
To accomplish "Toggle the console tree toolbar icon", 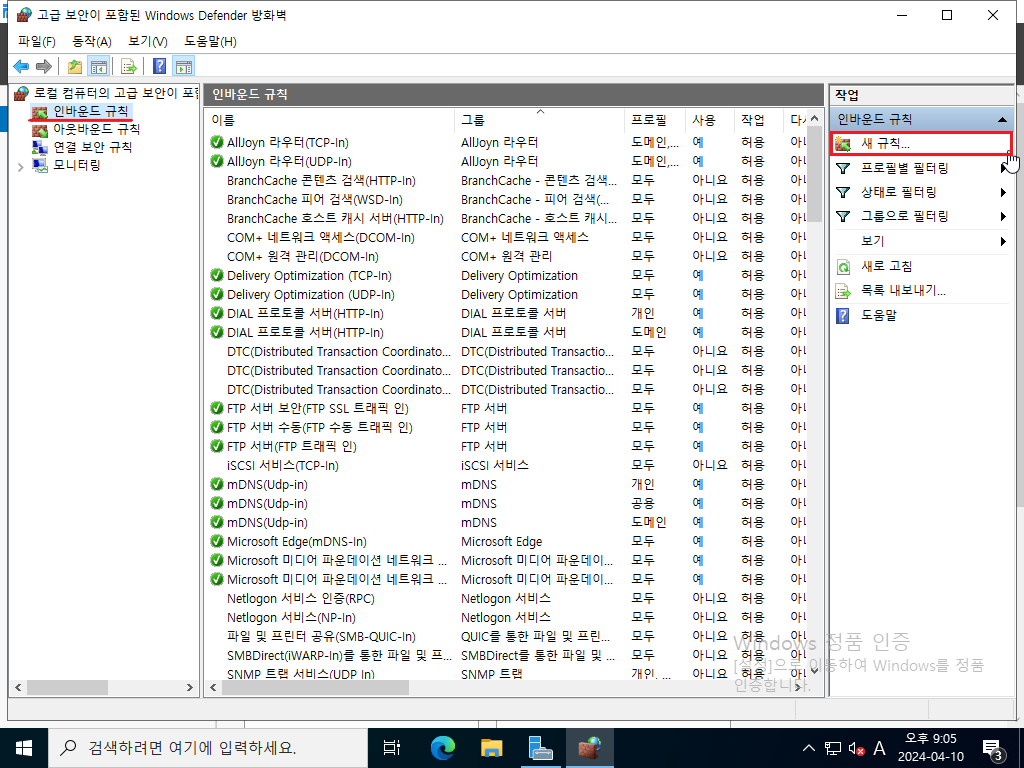I will coord(99,66).
